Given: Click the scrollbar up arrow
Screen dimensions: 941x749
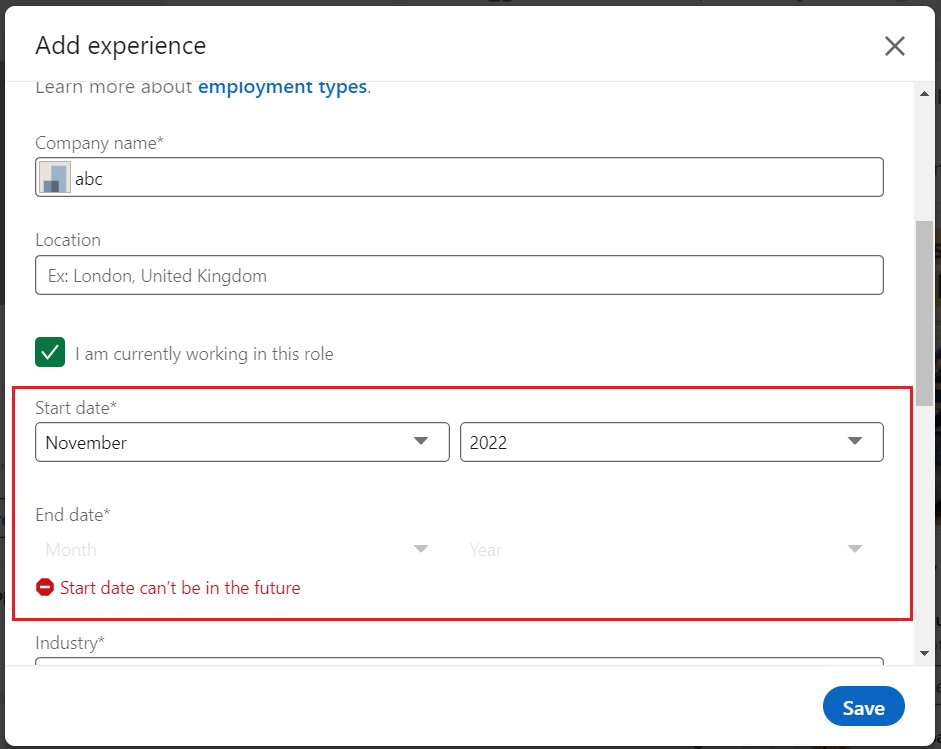Looking at the screenshot, I should [x=924, y=94].
